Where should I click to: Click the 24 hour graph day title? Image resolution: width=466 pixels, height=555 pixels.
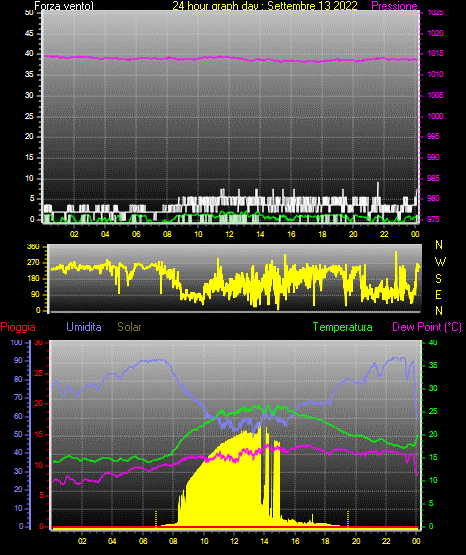tap(265, 6)
